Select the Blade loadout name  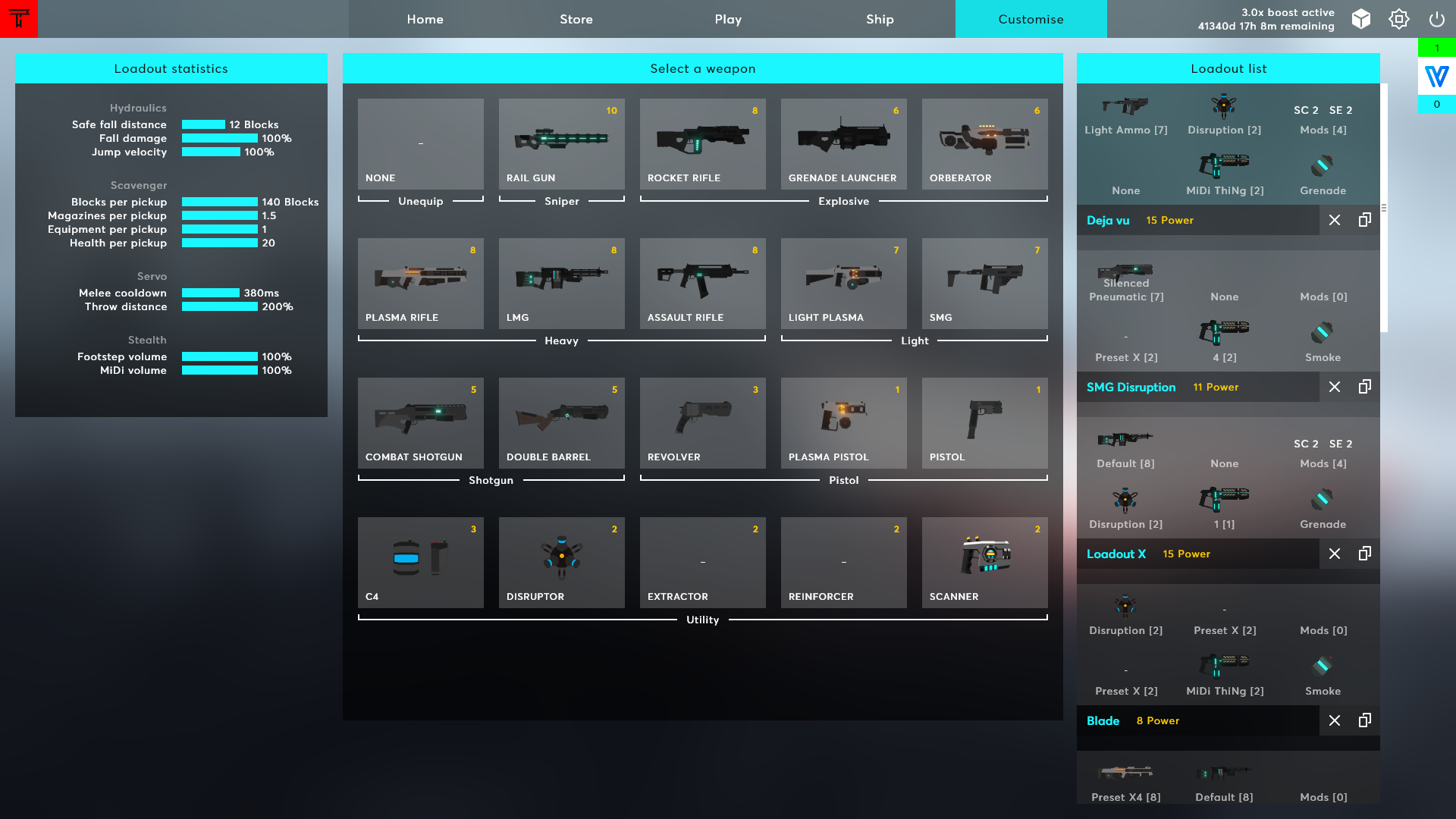(x=1103, y=720)
